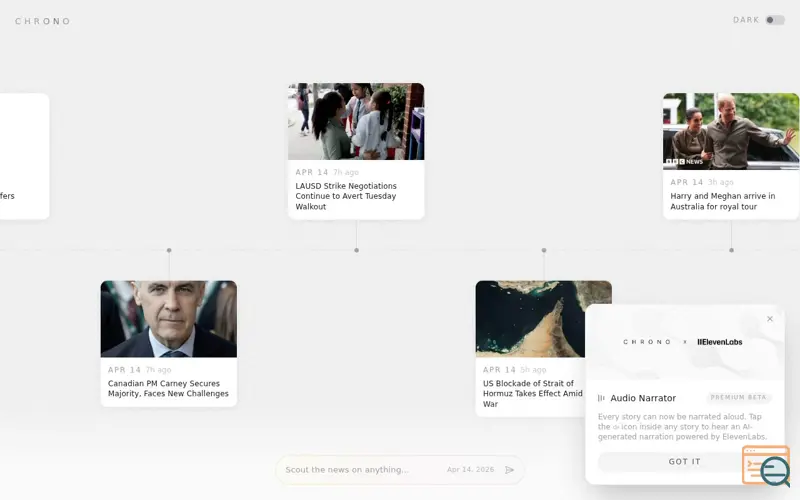Select timeline dot below LAUSD story
The height and width of the screenshot is (500, 800).
pyautogui.click(x=357, y=251)
